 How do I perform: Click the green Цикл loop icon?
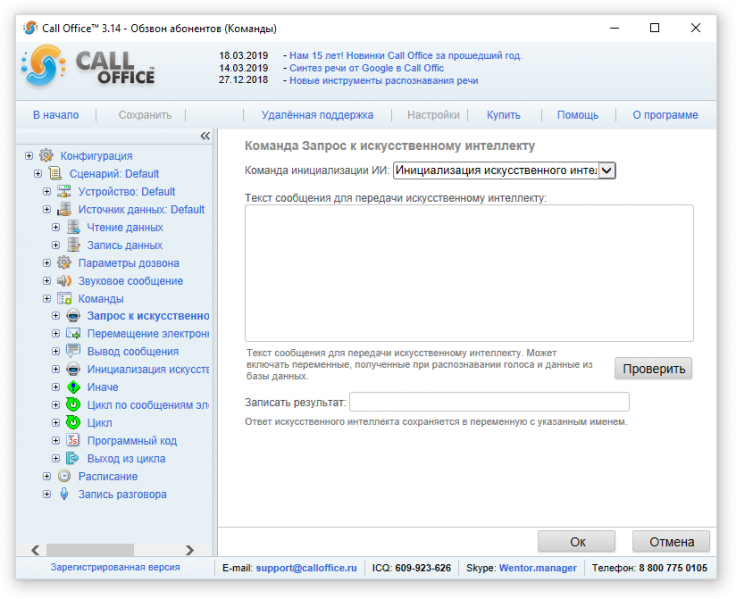(x=73, y=422)
